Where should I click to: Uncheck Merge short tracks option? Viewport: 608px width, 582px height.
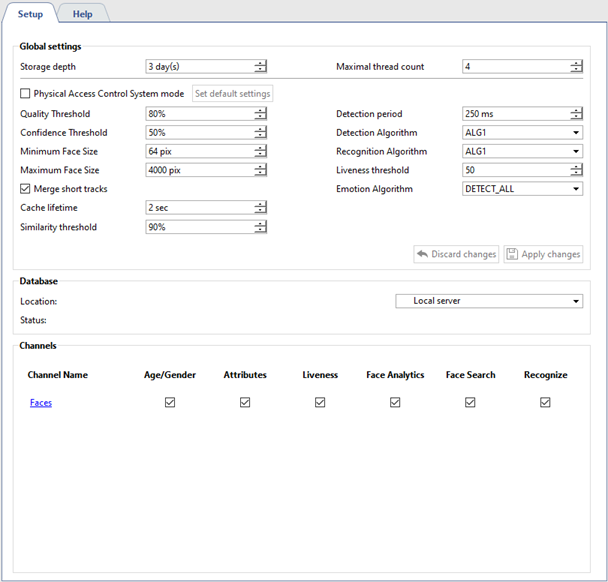[x=26, y=189]
